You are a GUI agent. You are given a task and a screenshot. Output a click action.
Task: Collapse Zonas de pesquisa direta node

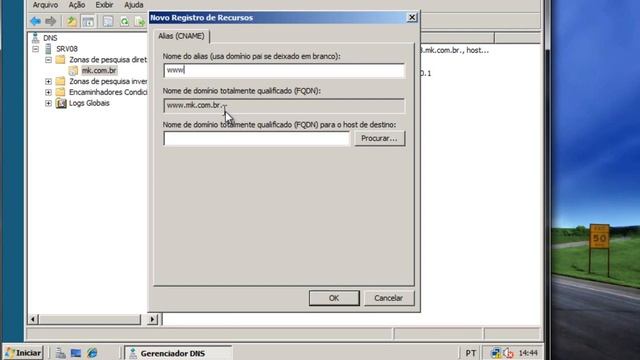[x=48, y=60]
